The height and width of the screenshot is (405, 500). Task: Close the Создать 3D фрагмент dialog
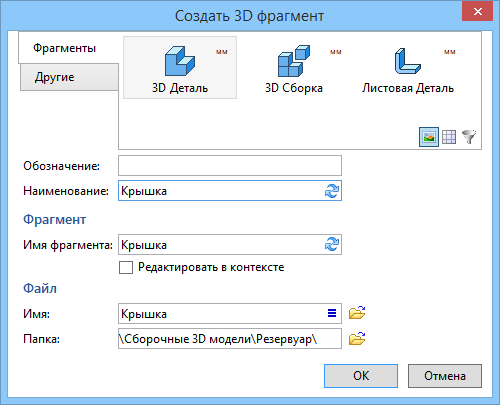click(x=477, y=12)
